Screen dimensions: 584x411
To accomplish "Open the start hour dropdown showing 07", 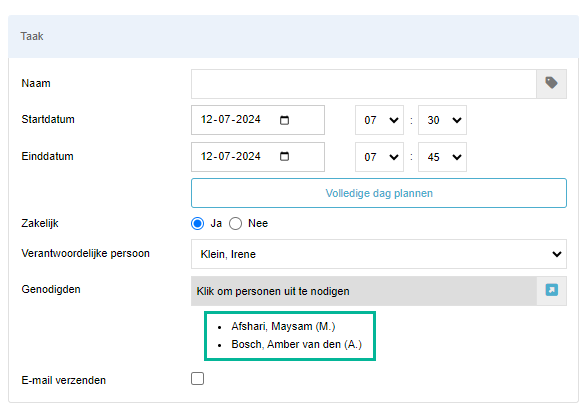I will (x=379, y=120).
